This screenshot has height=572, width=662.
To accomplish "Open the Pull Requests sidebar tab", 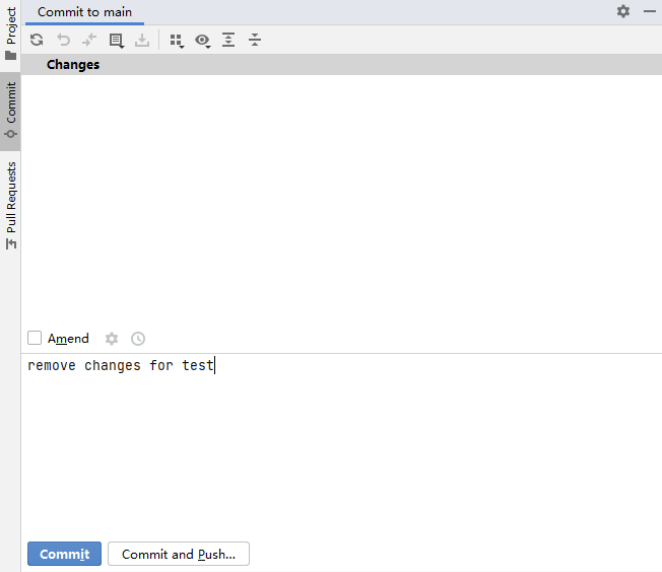I will [11, 206].
